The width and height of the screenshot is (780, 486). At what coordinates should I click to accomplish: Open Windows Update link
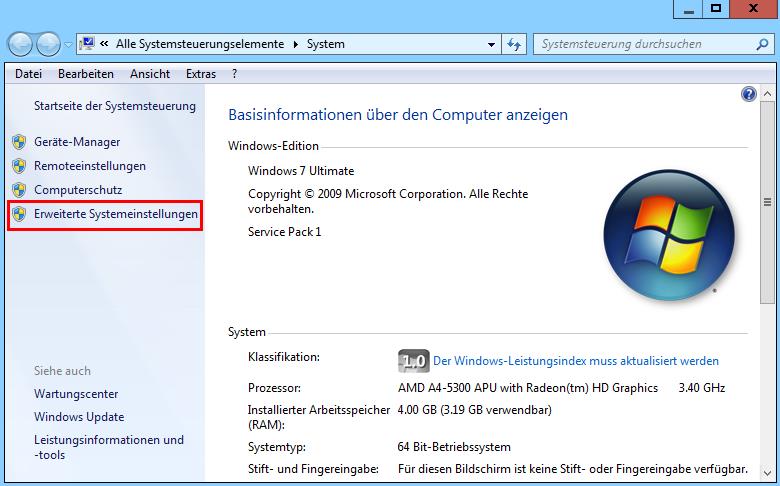point(79,417)
